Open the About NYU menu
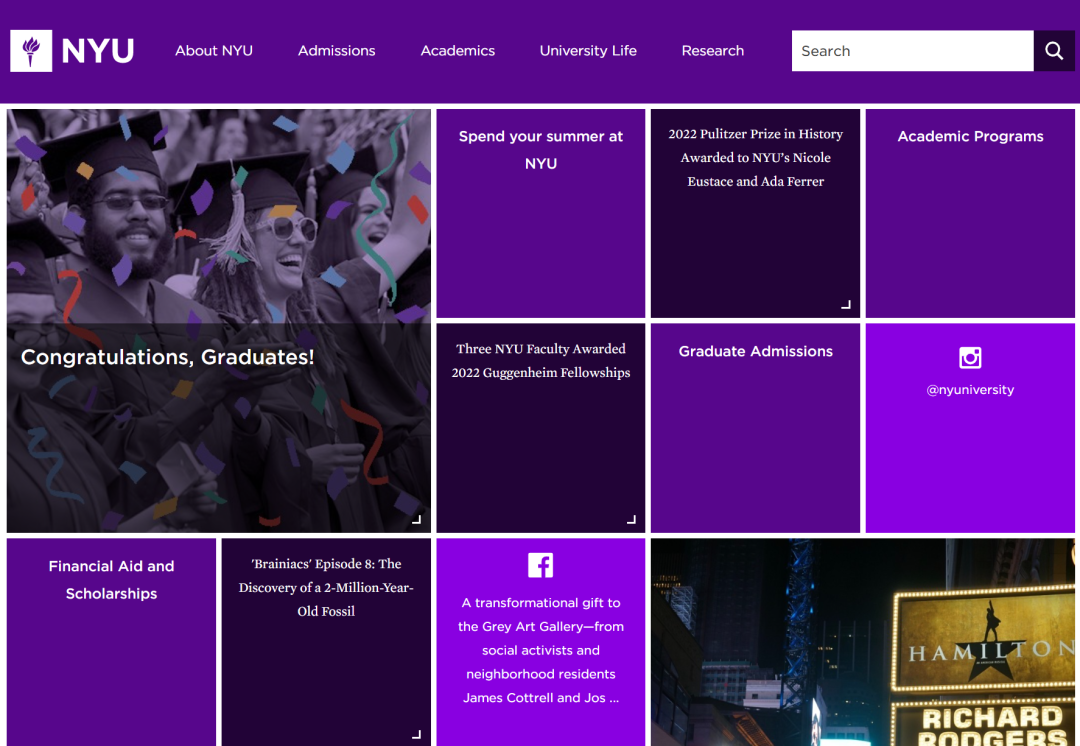This screenshot has height=746, width=1080. (213, 50)
